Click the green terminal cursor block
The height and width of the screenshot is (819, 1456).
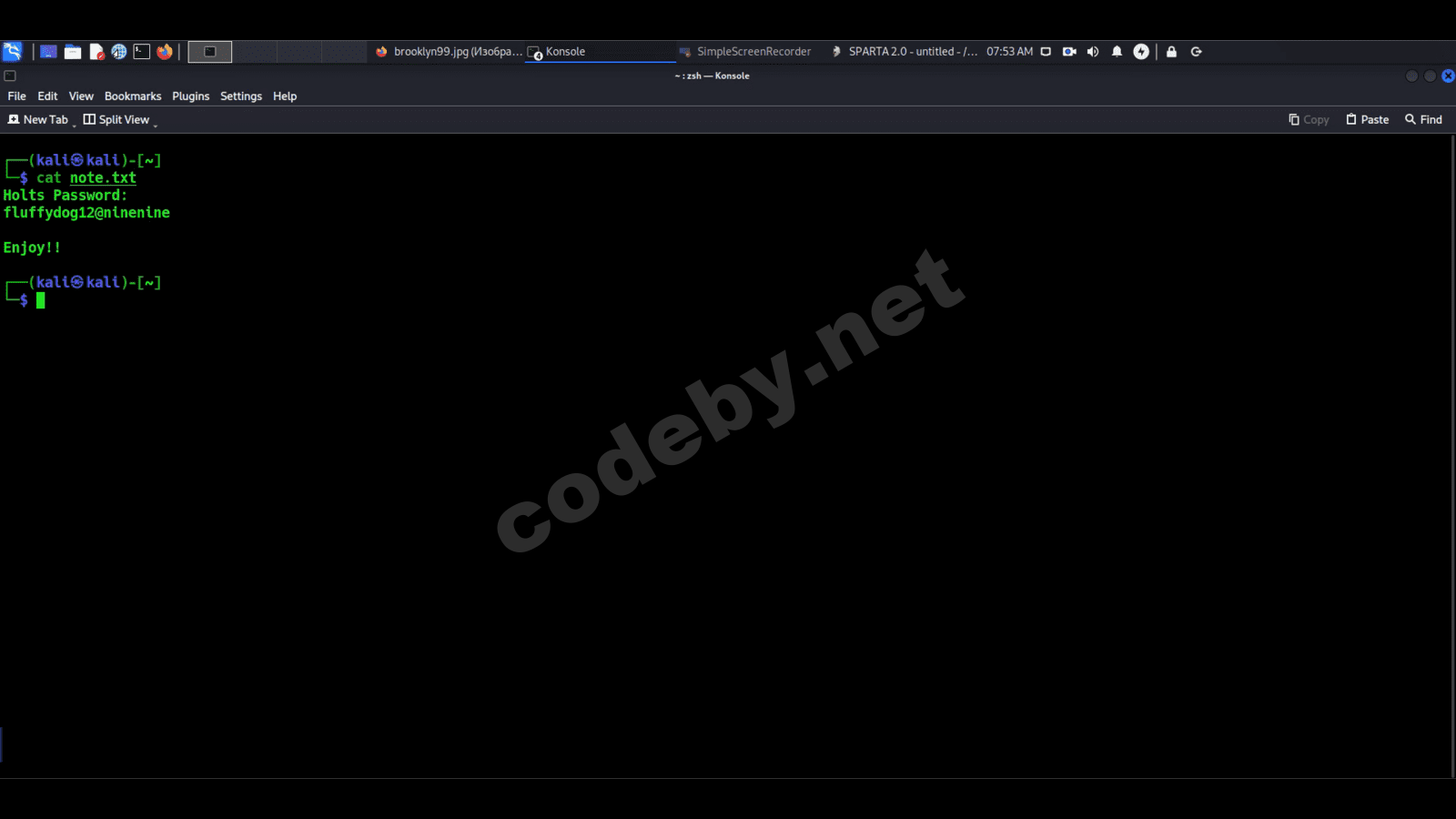[x=40, y=300]
